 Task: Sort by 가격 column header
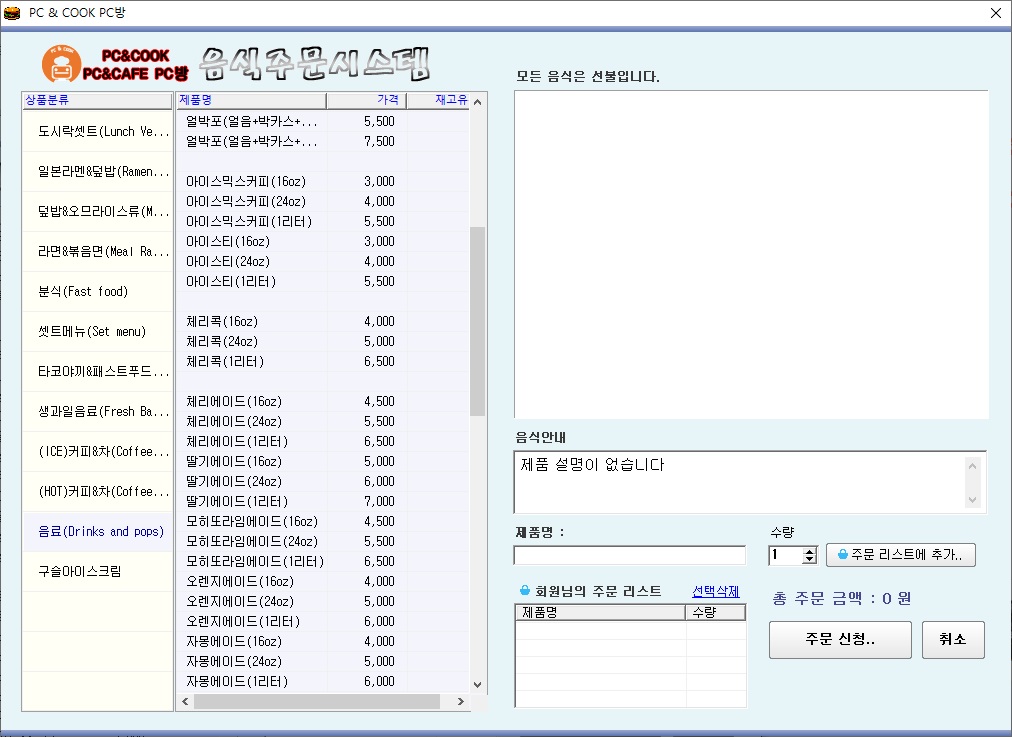point(367,100)
